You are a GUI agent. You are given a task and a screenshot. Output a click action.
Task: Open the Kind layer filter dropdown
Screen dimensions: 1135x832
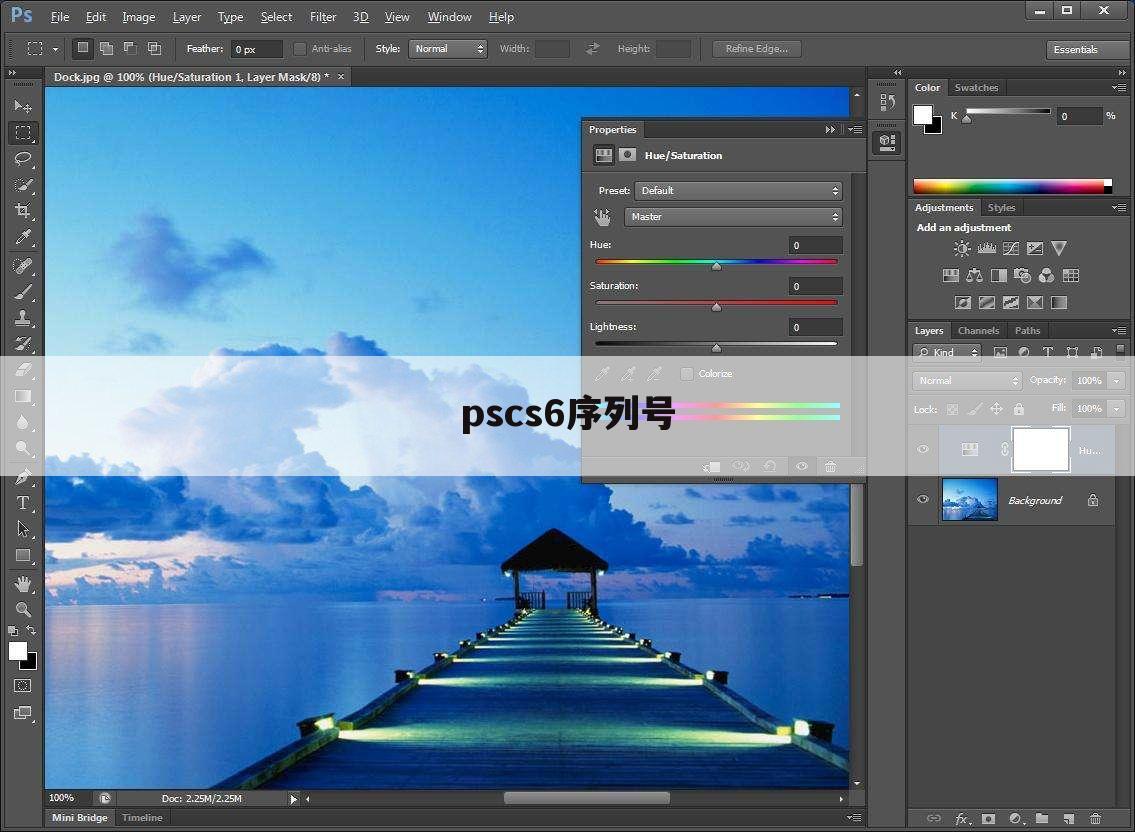point(947,353)
